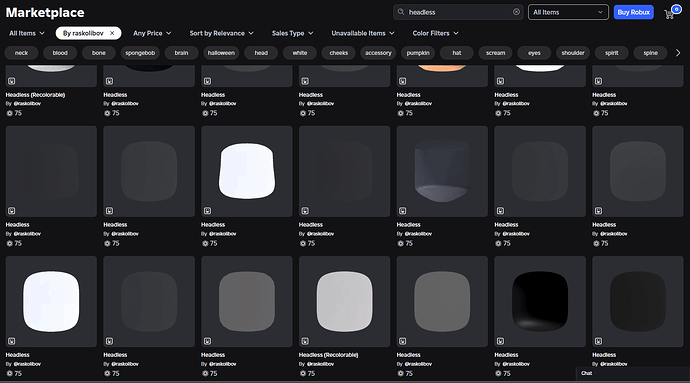This screenshot has height=383, width=690.
Task: Open the matte black head thumbnail above Chat
Action: click(638, 302)
